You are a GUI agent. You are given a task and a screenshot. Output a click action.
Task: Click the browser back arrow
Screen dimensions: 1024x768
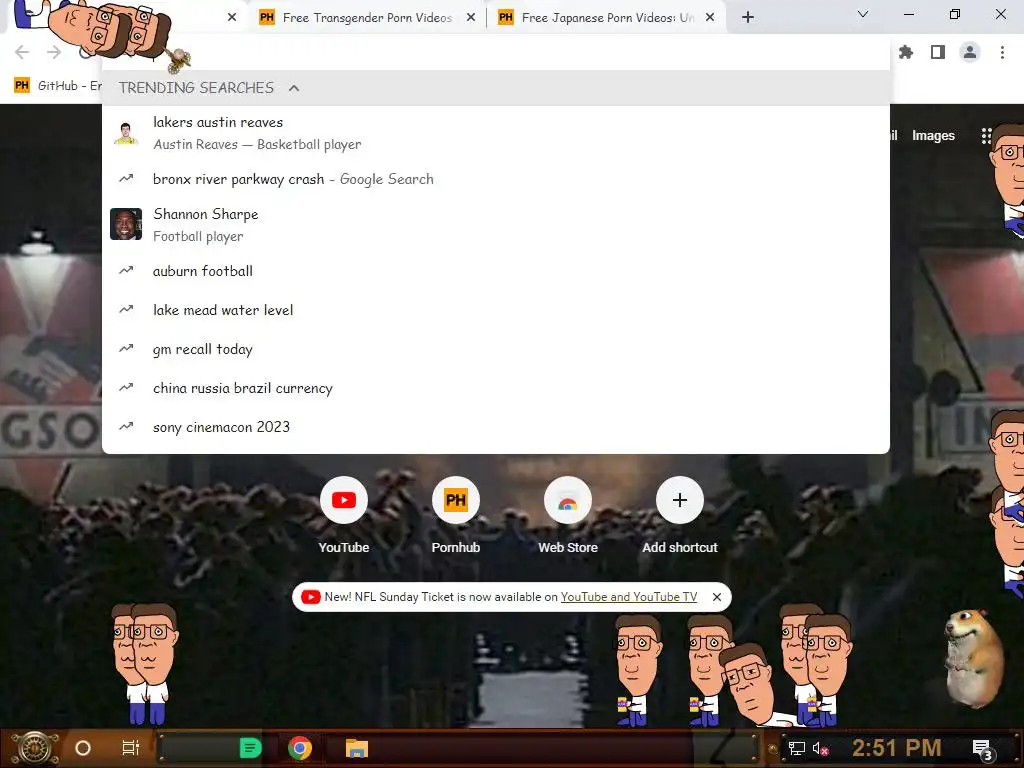pos(22,52)
